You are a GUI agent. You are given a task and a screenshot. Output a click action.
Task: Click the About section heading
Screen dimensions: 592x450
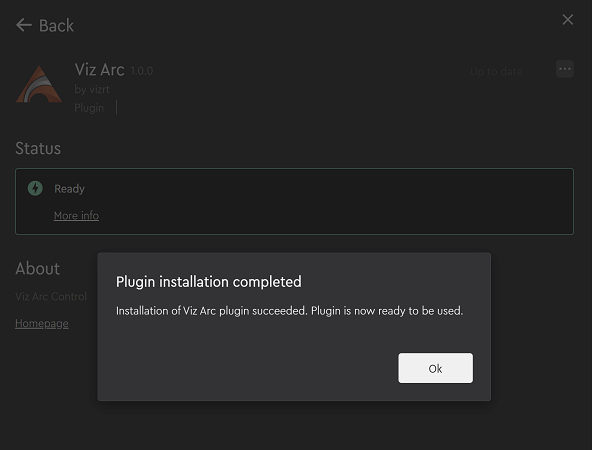[37, 269]
